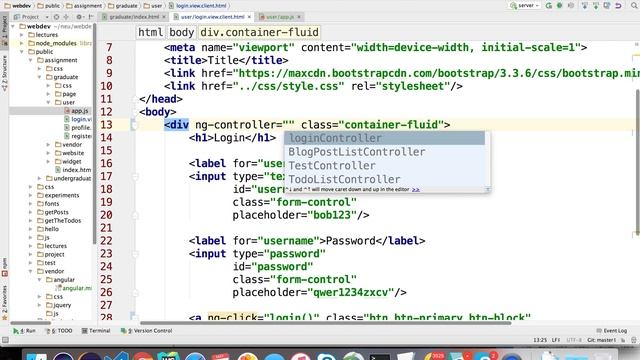Open the TODO tool window

(x=60, y=331)
